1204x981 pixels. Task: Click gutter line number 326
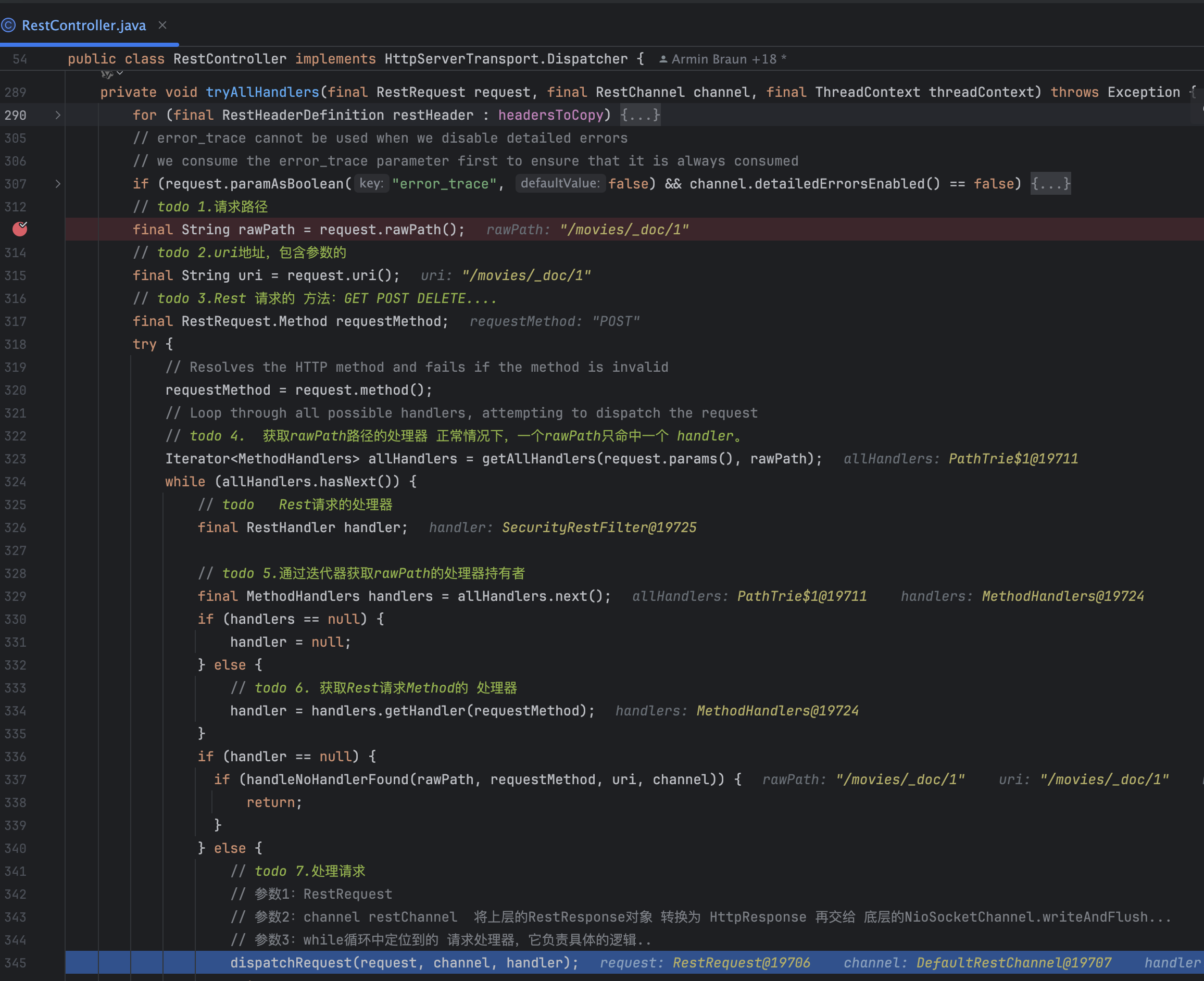click(15, 527)
